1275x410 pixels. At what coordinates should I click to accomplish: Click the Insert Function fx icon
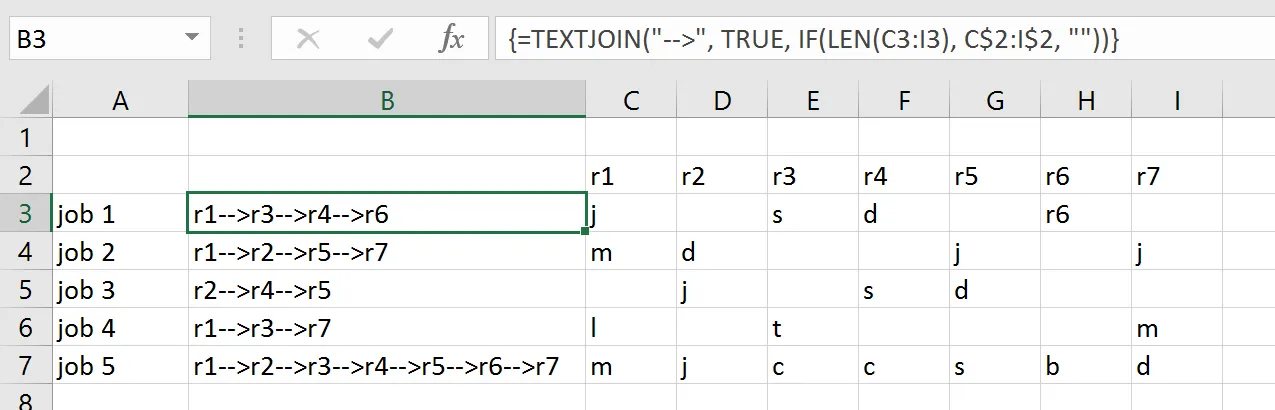pos(452,39)
